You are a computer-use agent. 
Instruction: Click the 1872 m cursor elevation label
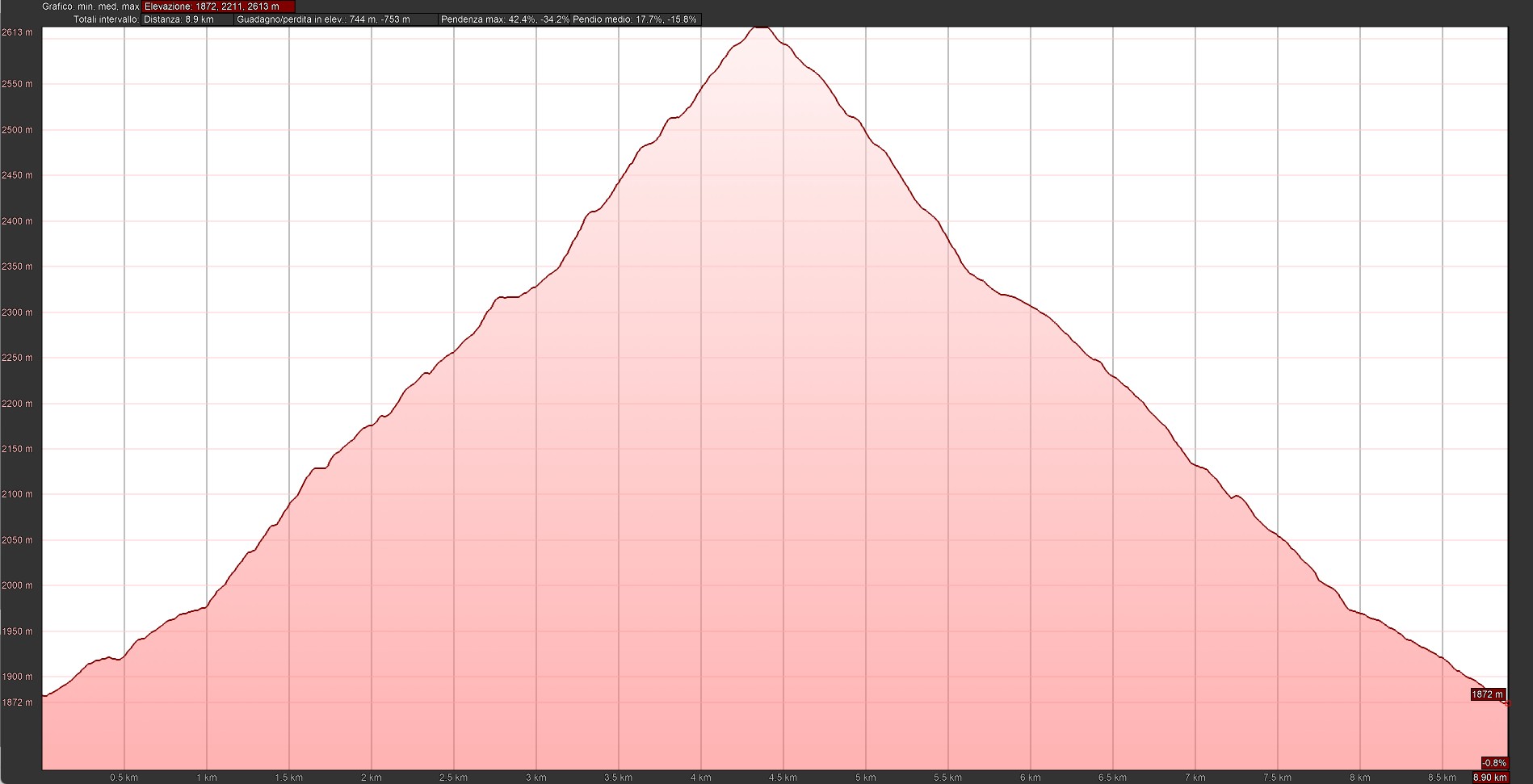pos(1487,694)
